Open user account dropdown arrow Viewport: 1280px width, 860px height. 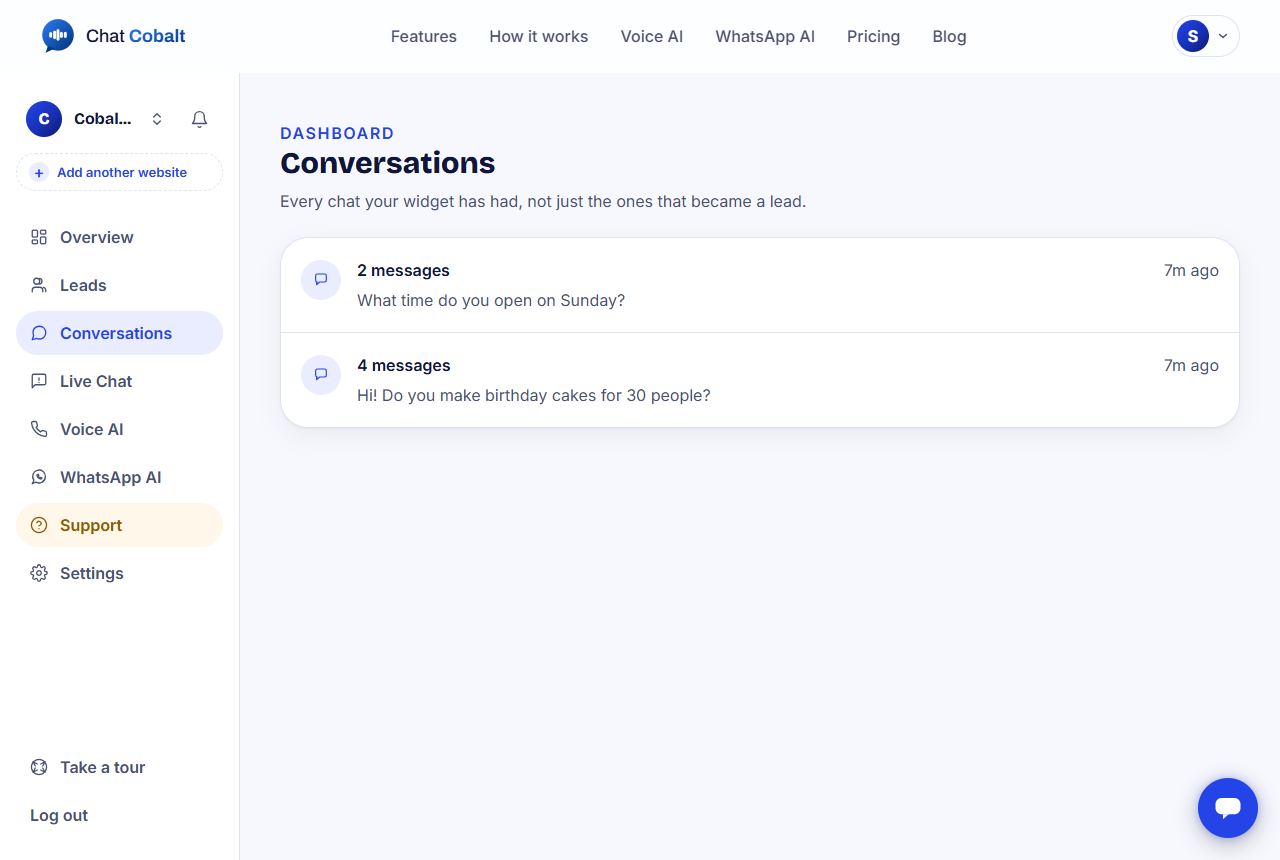(x=1223, y=36)
